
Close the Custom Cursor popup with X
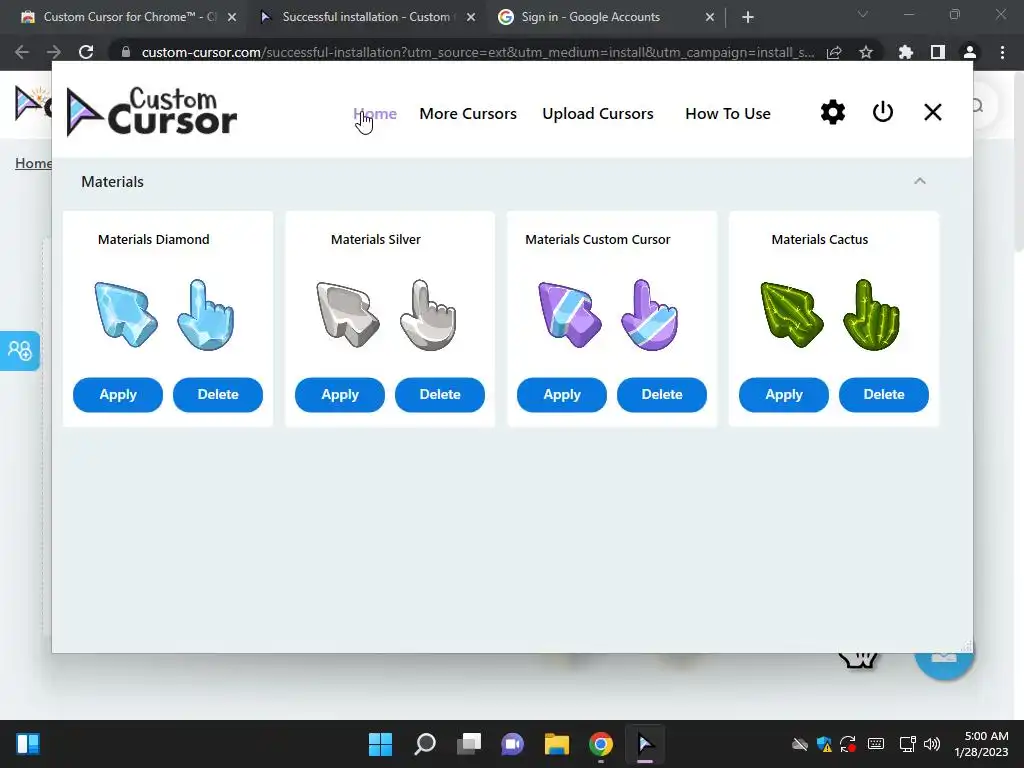tap(933, 112)
